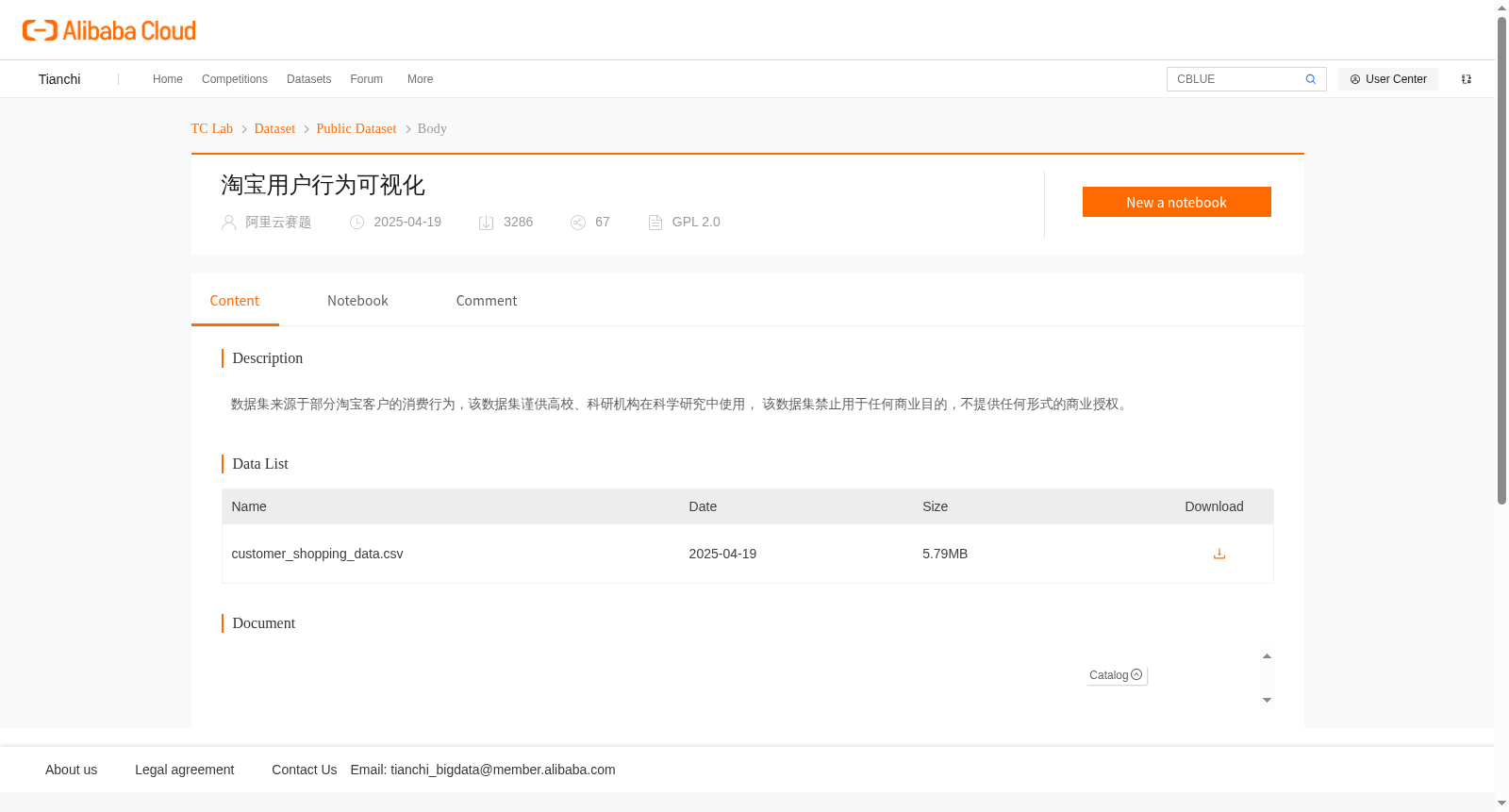1509x812 pixels.
Task: Click the GPL 2.0 license text
Action: (696, 223)
